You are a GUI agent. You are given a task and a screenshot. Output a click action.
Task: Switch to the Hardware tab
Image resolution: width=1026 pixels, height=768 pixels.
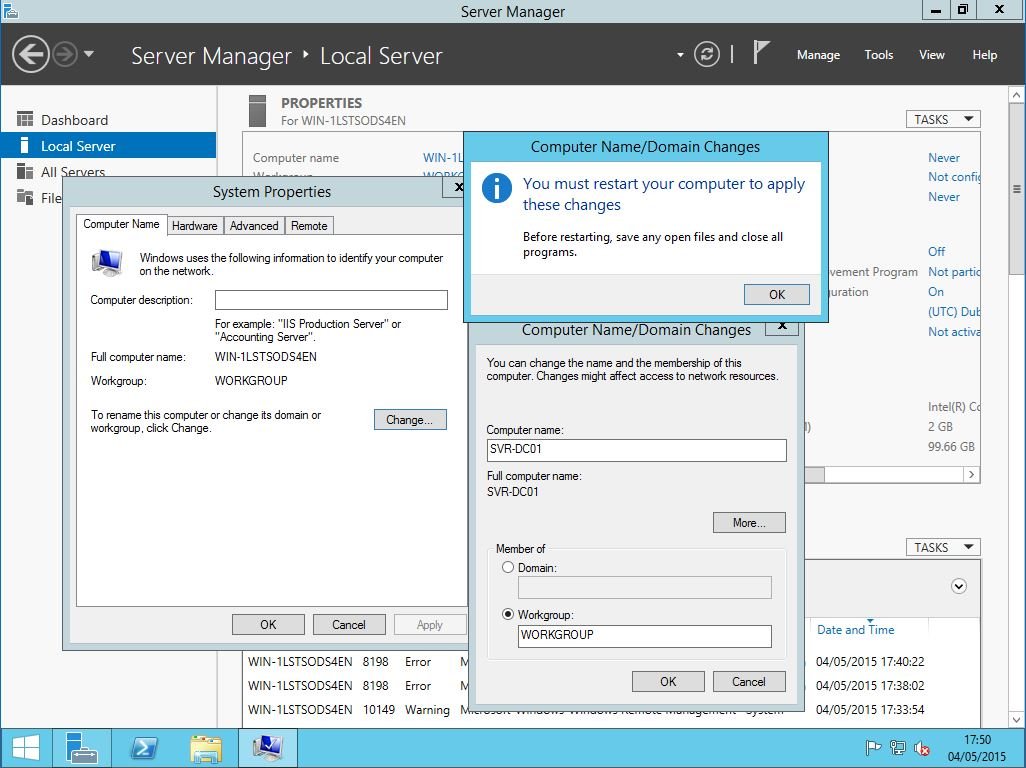(194, 226)
